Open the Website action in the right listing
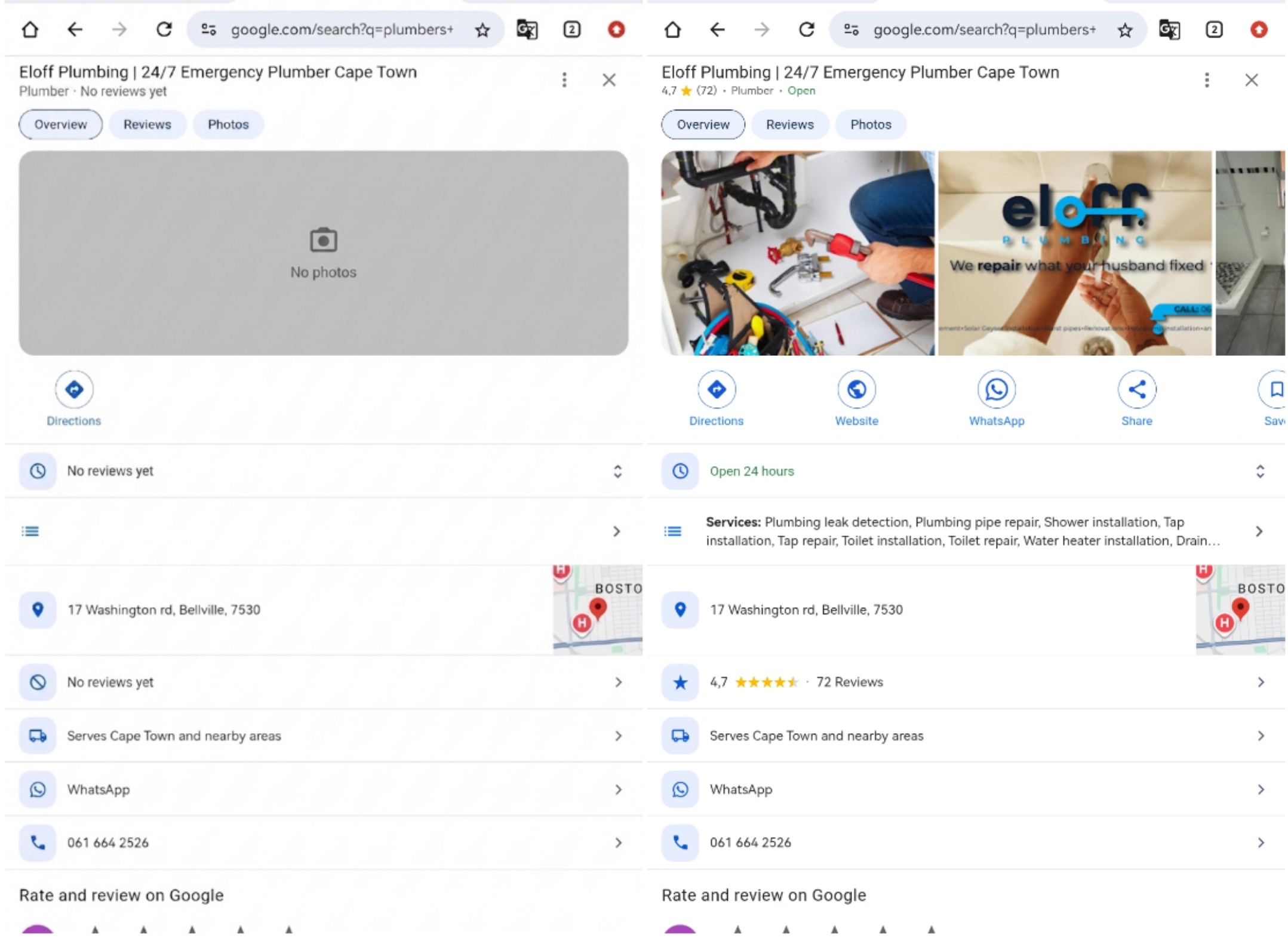Screen dimensions: 1288x938 pyautogui.click(x=856, y=399)
